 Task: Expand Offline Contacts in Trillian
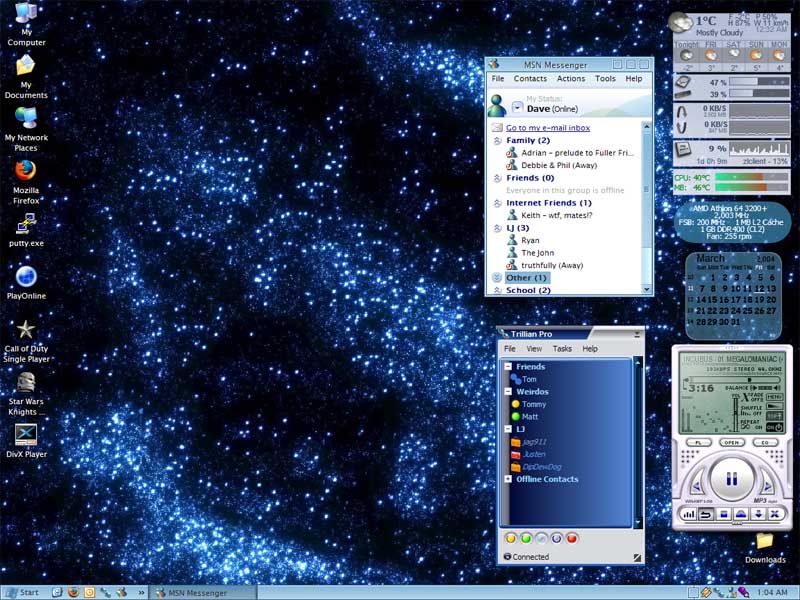[x=508, y=479]
